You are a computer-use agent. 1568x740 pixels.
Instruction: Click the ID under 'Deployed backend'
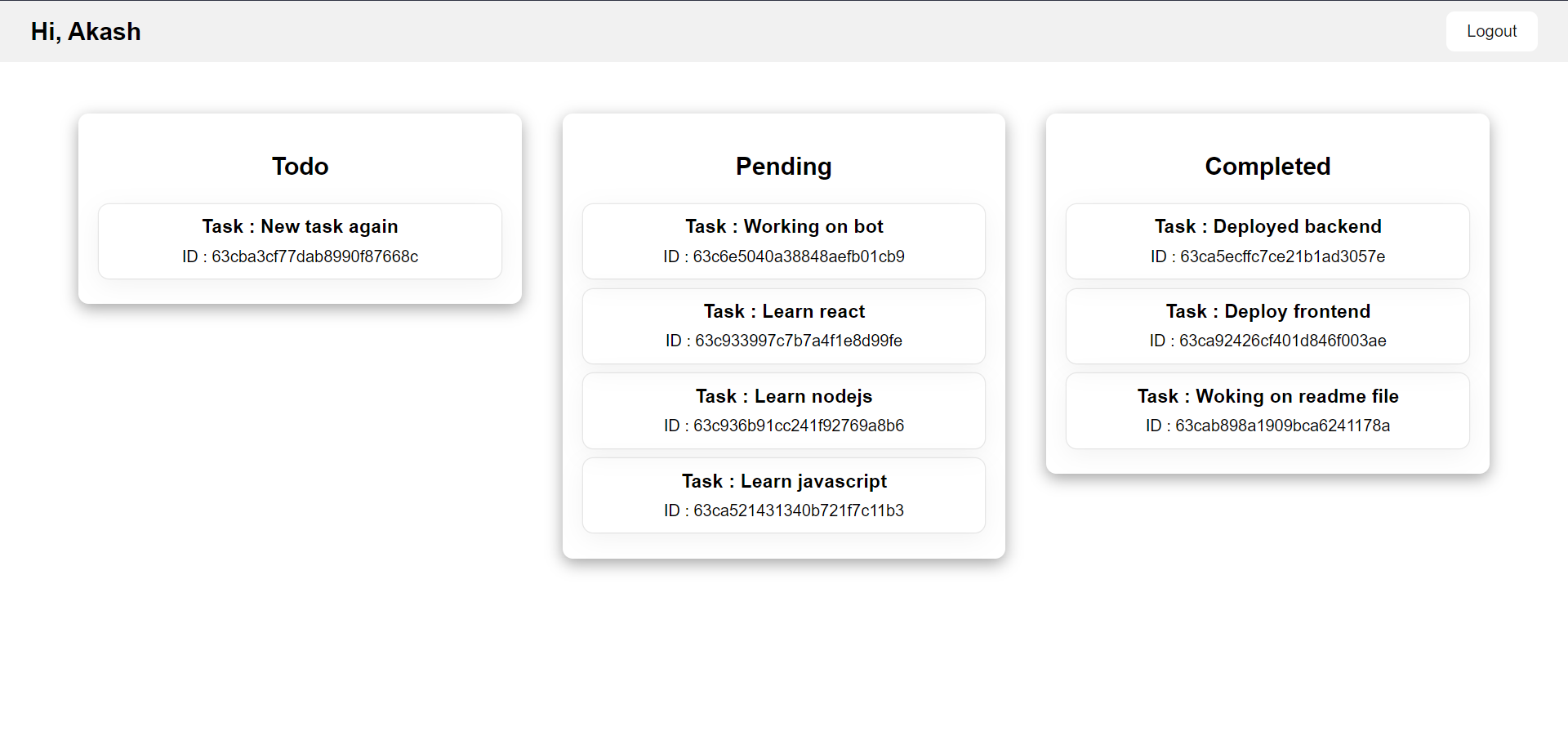tap(1267, 256)
